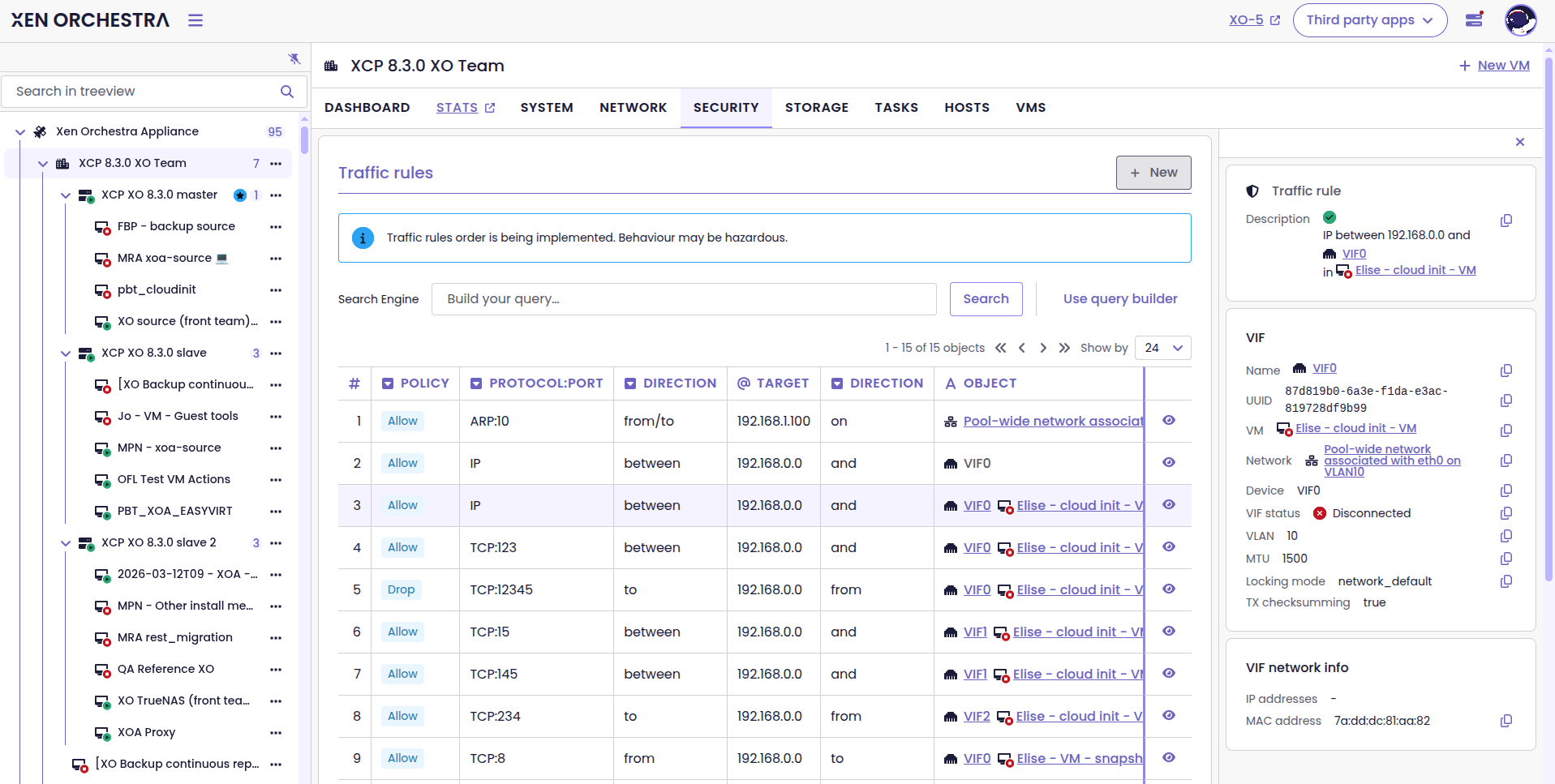Go to last page of traffic rules
The height and width of the screenshot is (784, 1555).
(x=1064, y=348)
